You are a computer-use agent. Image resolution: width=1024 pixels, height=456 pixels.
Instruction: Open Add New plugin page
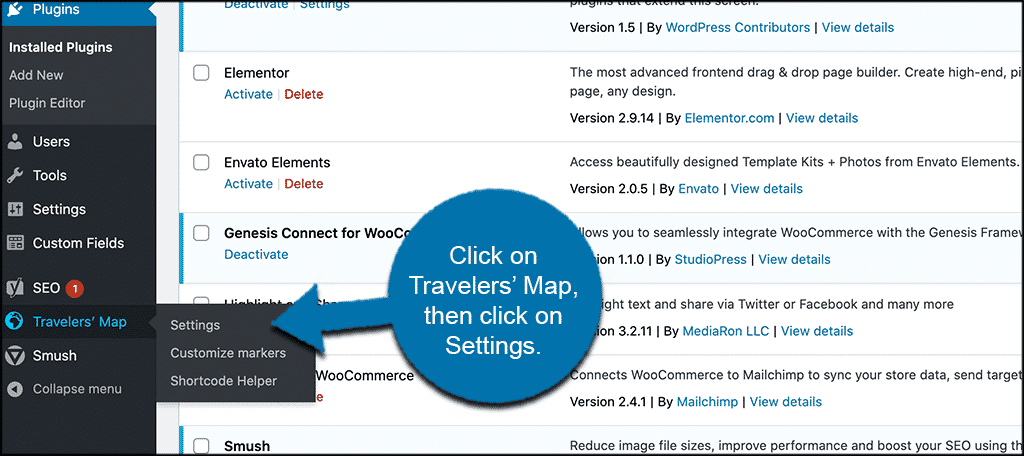pyautogui.click(x=36, y=75)
